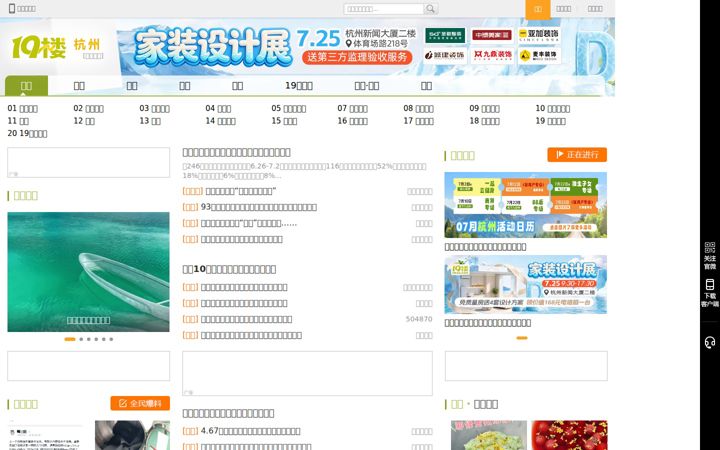
Task: Open the summary mentioning 6.26-7.2
Action: pos(304,170)
